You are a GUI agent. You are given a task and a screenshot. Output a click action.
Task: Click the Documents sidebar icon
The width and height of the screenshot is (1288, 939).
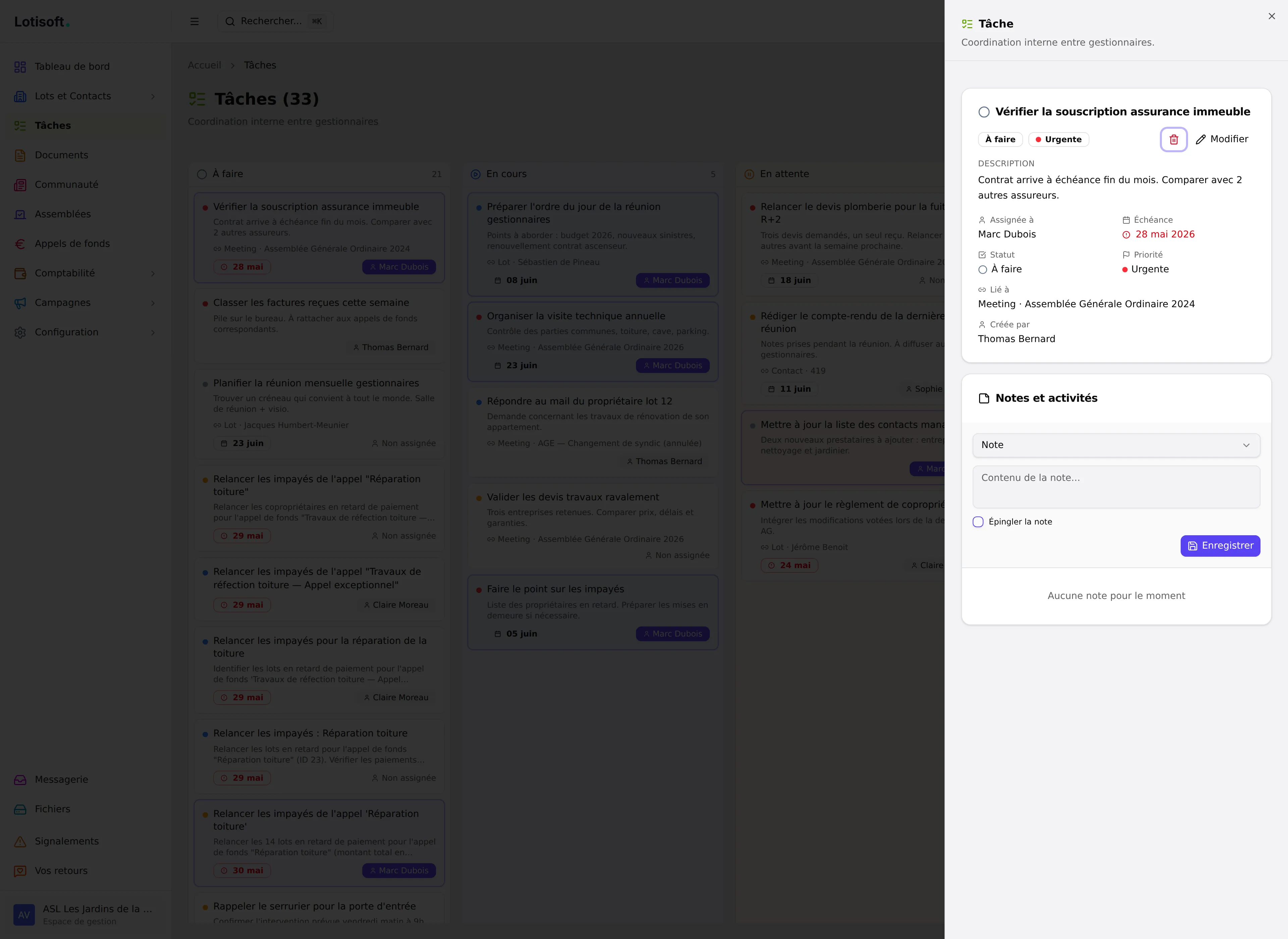(x=20, y=155)
